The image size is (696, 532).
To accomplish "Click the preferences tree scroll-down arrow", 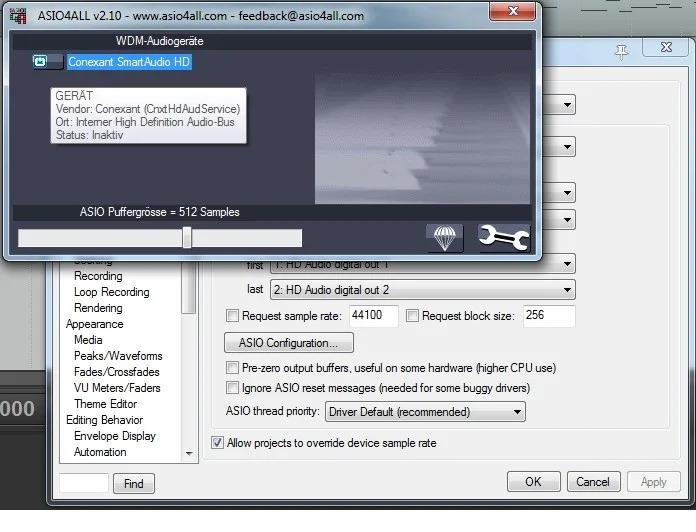I will [190, 453].
